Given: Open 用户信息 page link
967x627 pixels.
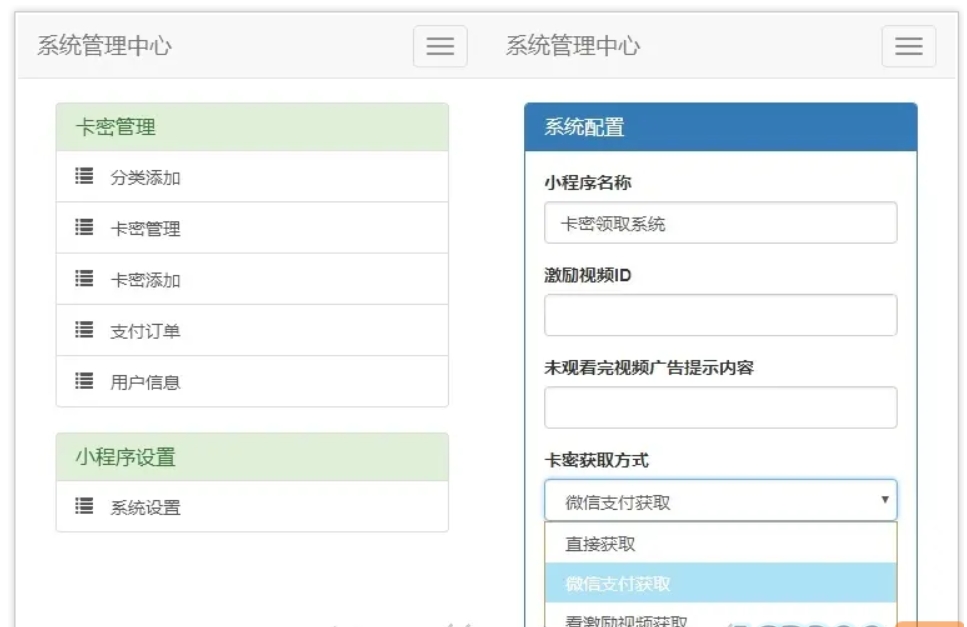Looking at the screenshot, I should (145, 382).
